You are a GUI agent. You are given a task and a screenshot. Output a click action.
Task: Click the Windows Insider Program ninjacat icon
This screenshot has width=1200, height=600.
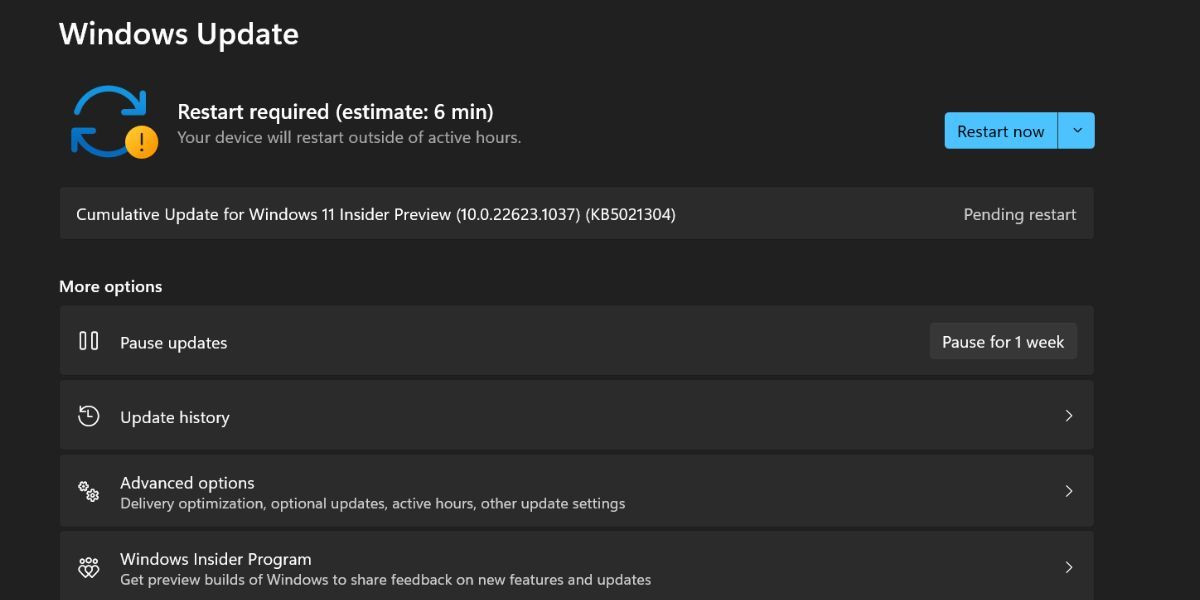point(88,566)
